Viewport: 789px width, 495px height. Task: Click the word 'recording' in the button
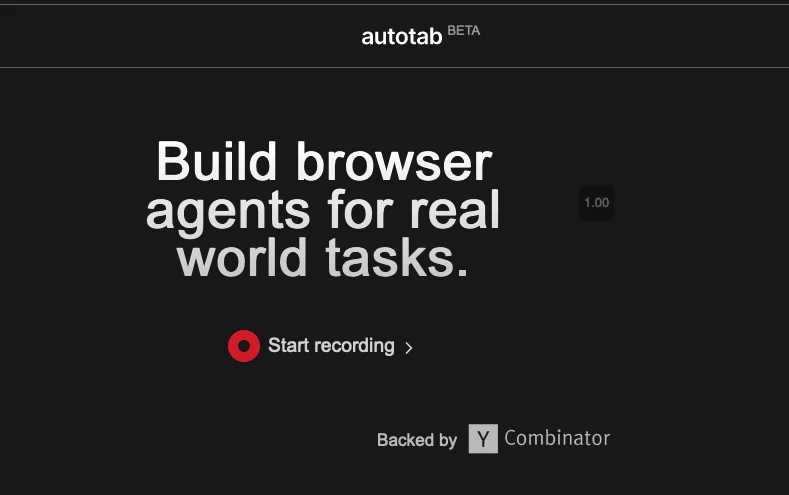tap(354, 346)
